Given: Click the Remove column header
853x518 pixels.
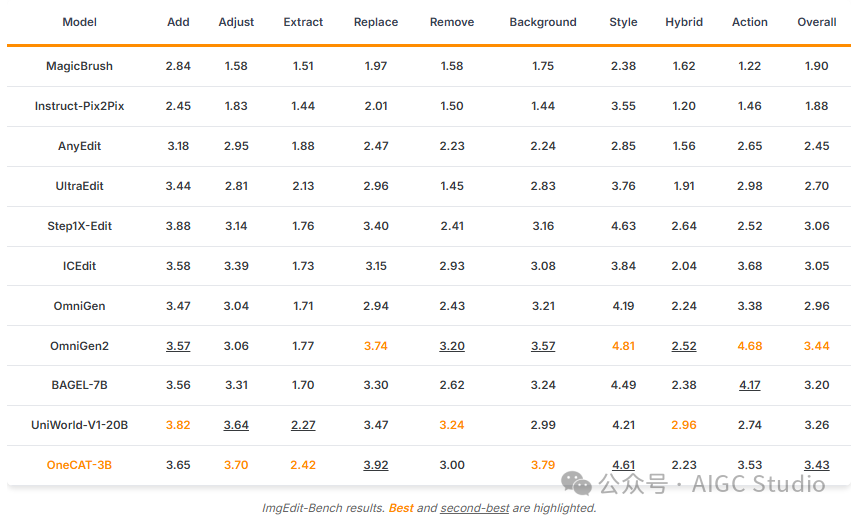Looking at the screenshot, I should pyautogui.click(x=452, y=22).
